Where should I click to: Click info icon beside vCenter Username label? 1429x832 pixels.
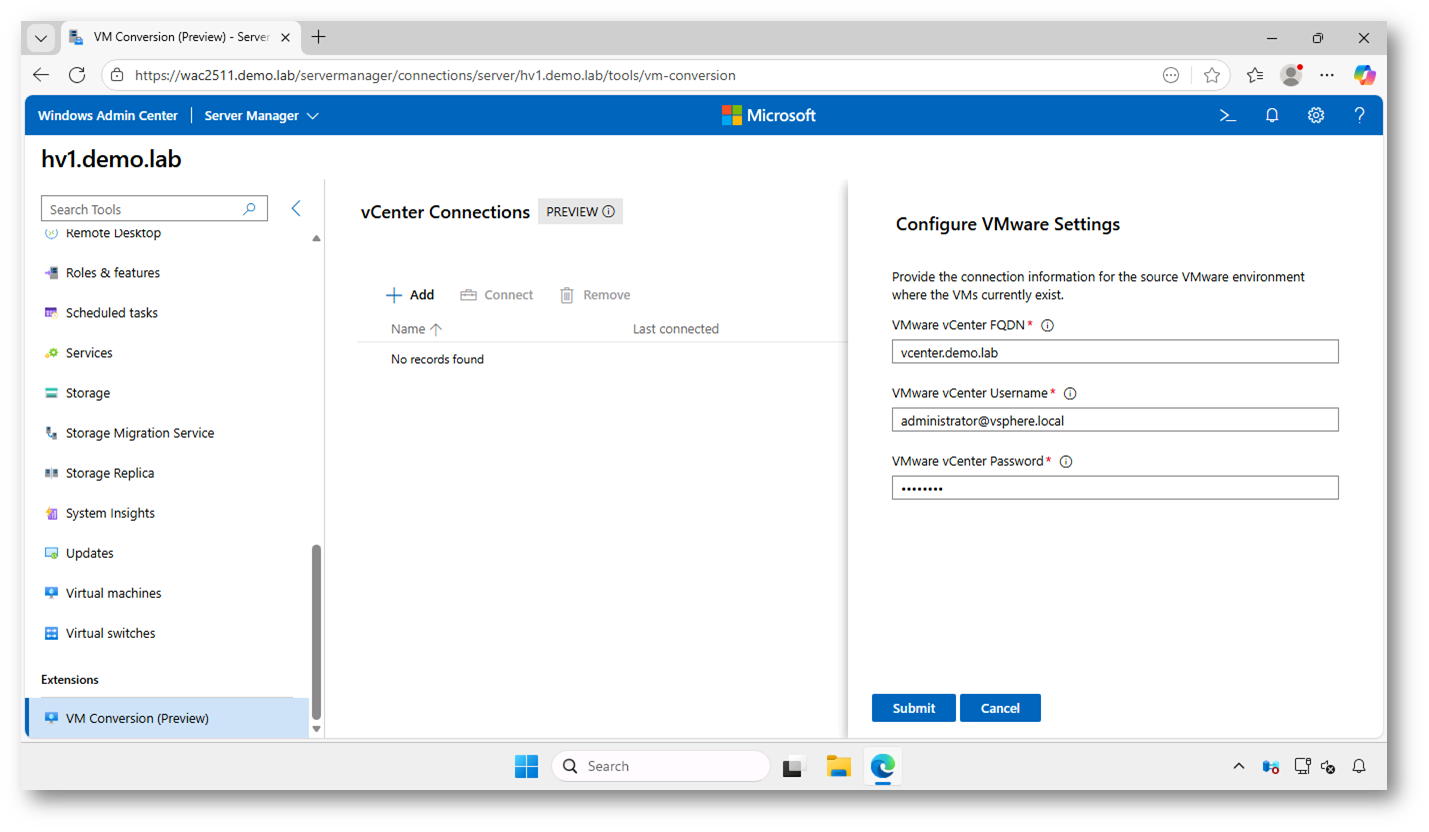[1070, 393]
